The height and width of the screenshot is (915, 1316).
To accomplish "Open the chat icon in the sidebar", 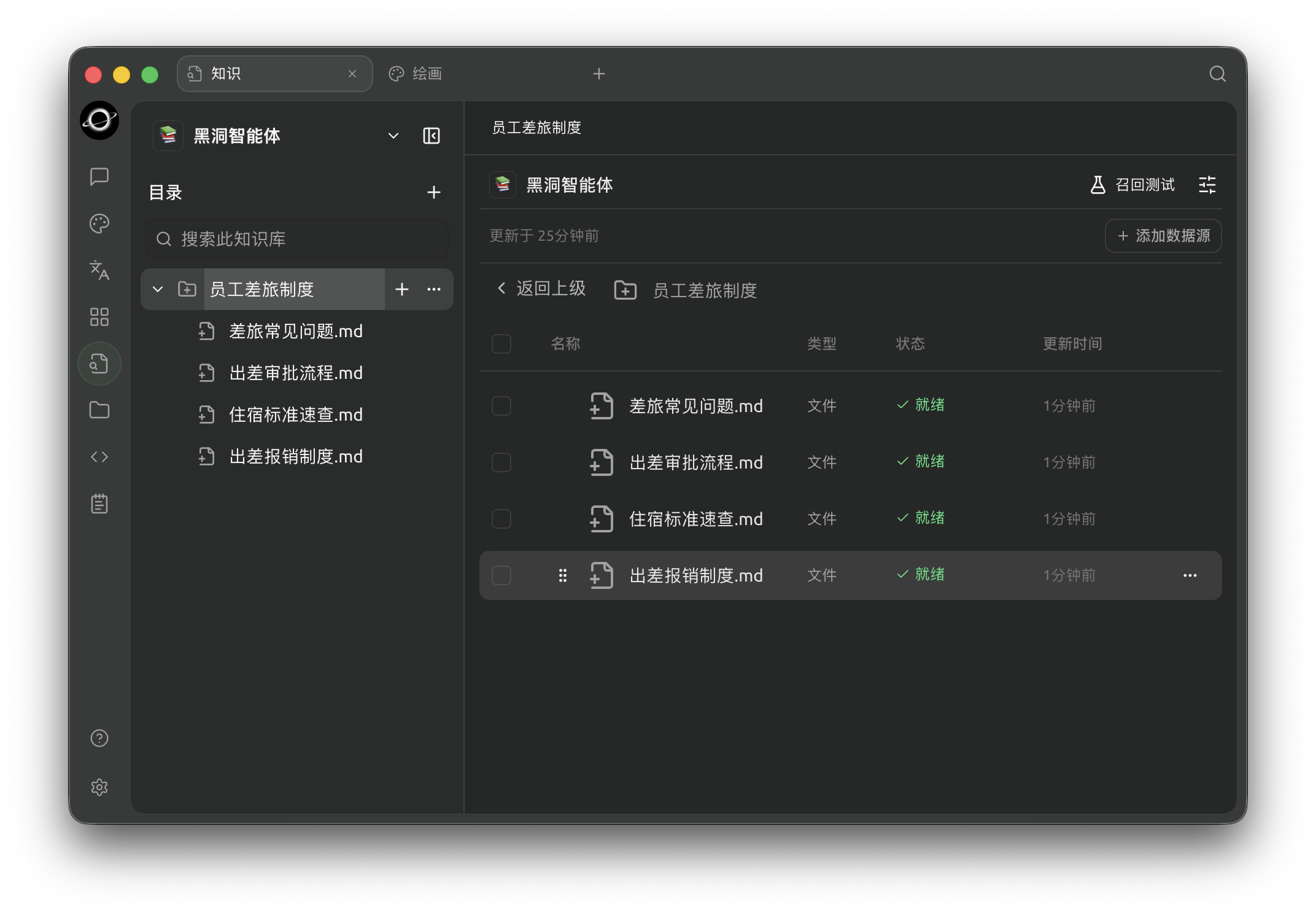I will coord(99,177).
